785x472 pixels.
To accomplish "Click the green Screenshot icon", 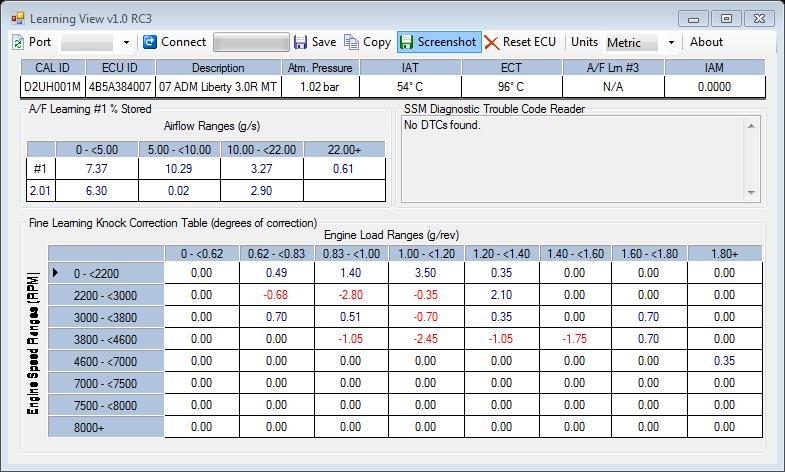I will 406,42.
